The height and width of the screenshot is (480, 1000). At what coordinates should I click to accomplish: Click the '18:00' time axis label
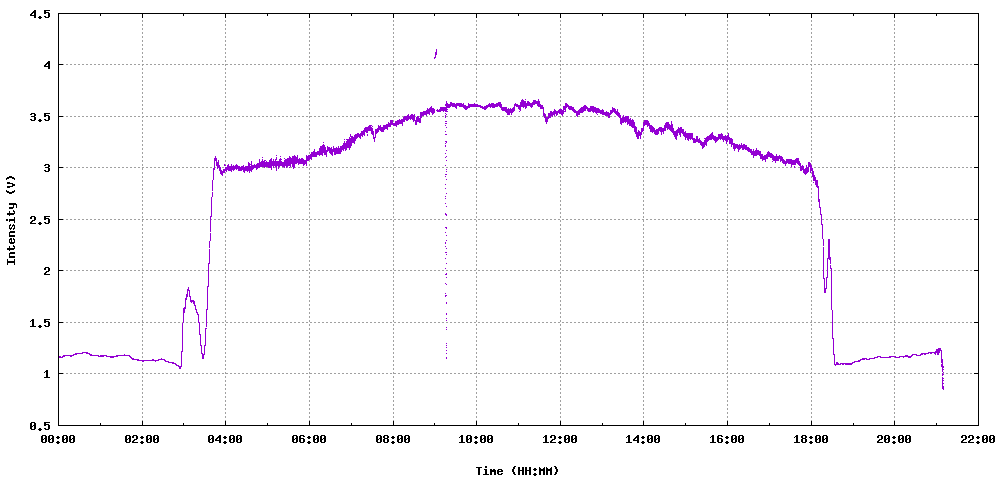(x=811, y=440)
